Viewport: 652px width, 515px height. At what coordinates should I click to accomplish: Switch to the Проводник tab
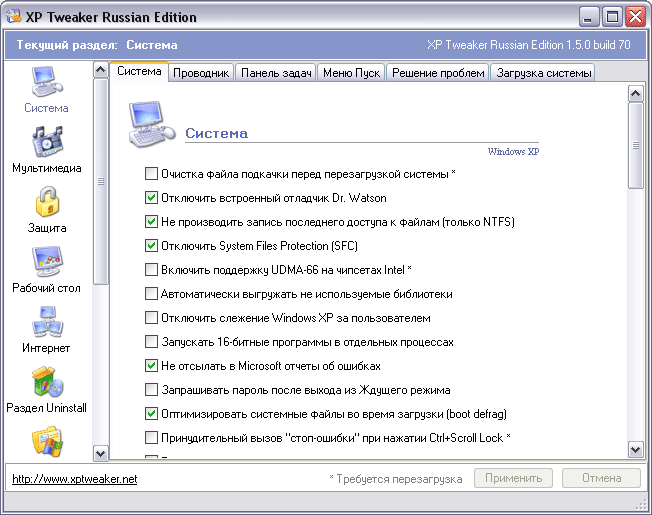201,73
